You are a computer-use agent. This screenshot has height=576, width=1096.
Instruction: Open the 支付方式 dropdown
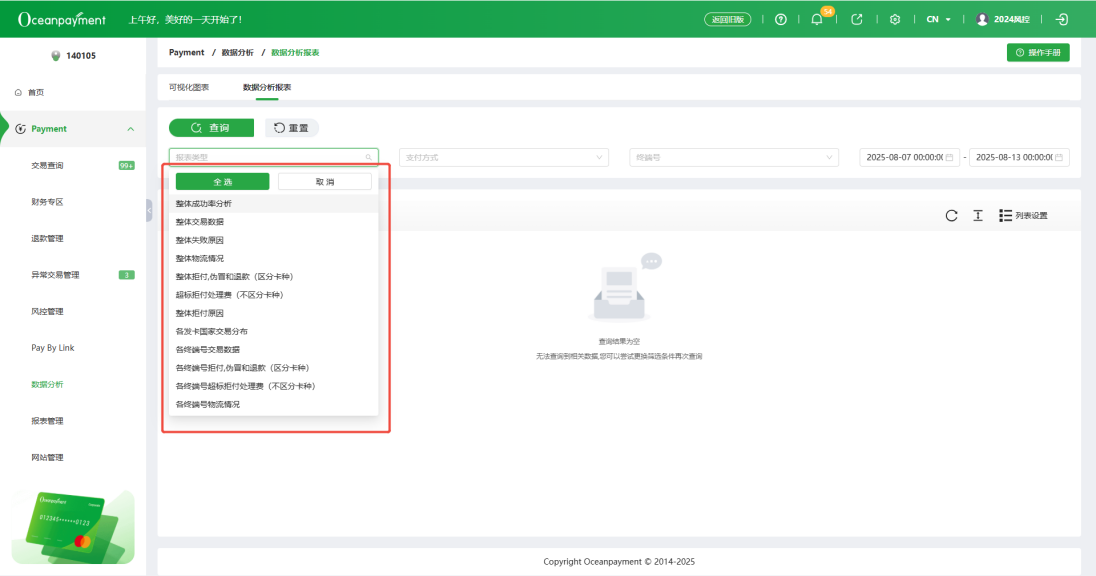(x=504, y=157)
